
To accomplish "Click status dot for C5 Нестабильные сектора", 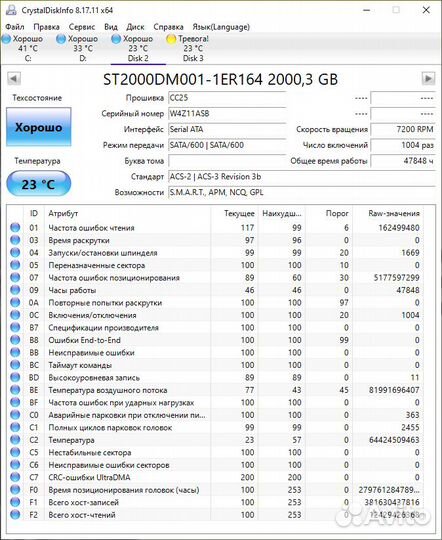I will 15,452.
